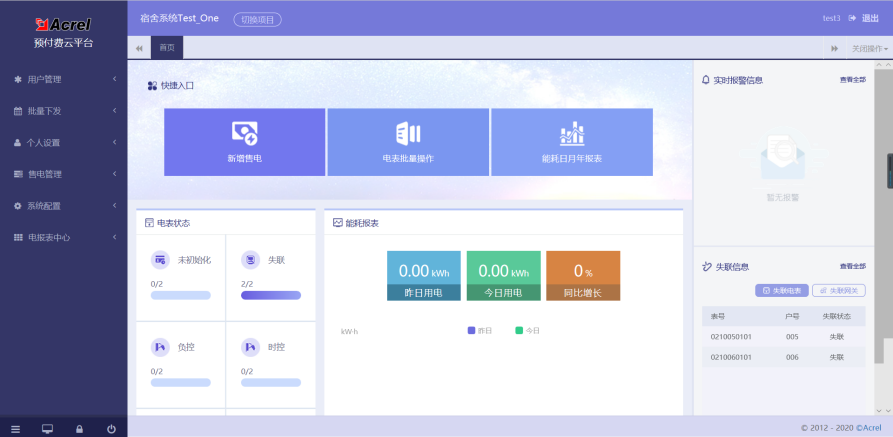
Task: Click the 未初始化 meter status icon
Action: 159,260
